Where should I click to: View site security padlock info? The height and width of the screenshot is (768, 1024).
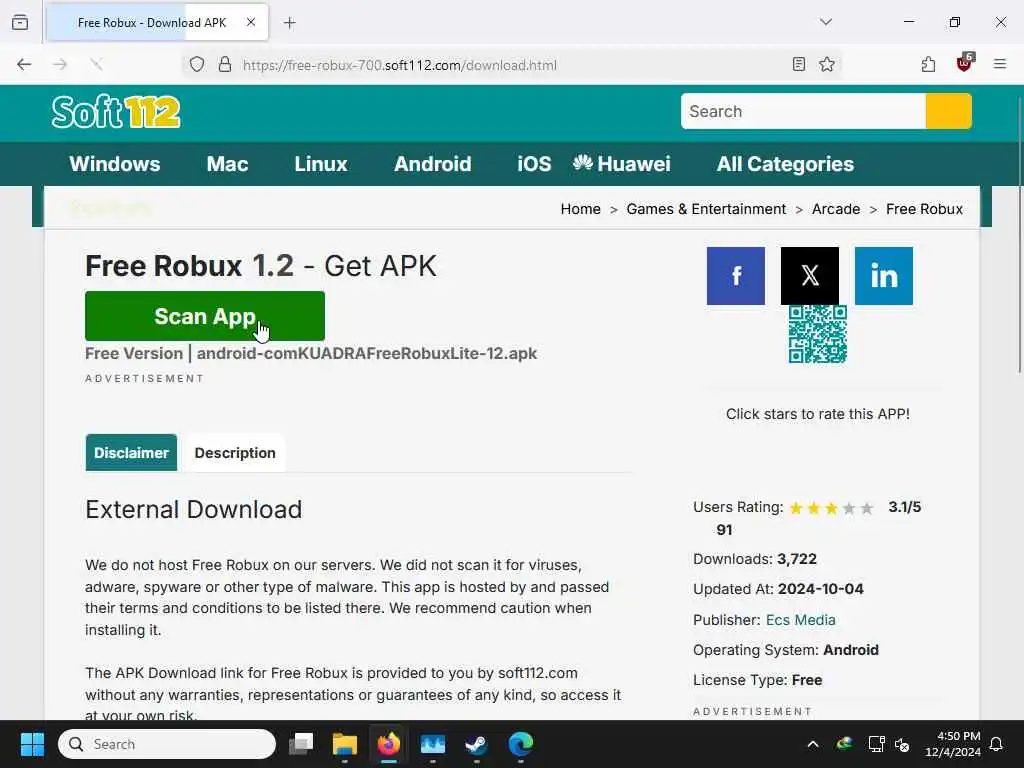pyautogui.click(x=225, y=65)
